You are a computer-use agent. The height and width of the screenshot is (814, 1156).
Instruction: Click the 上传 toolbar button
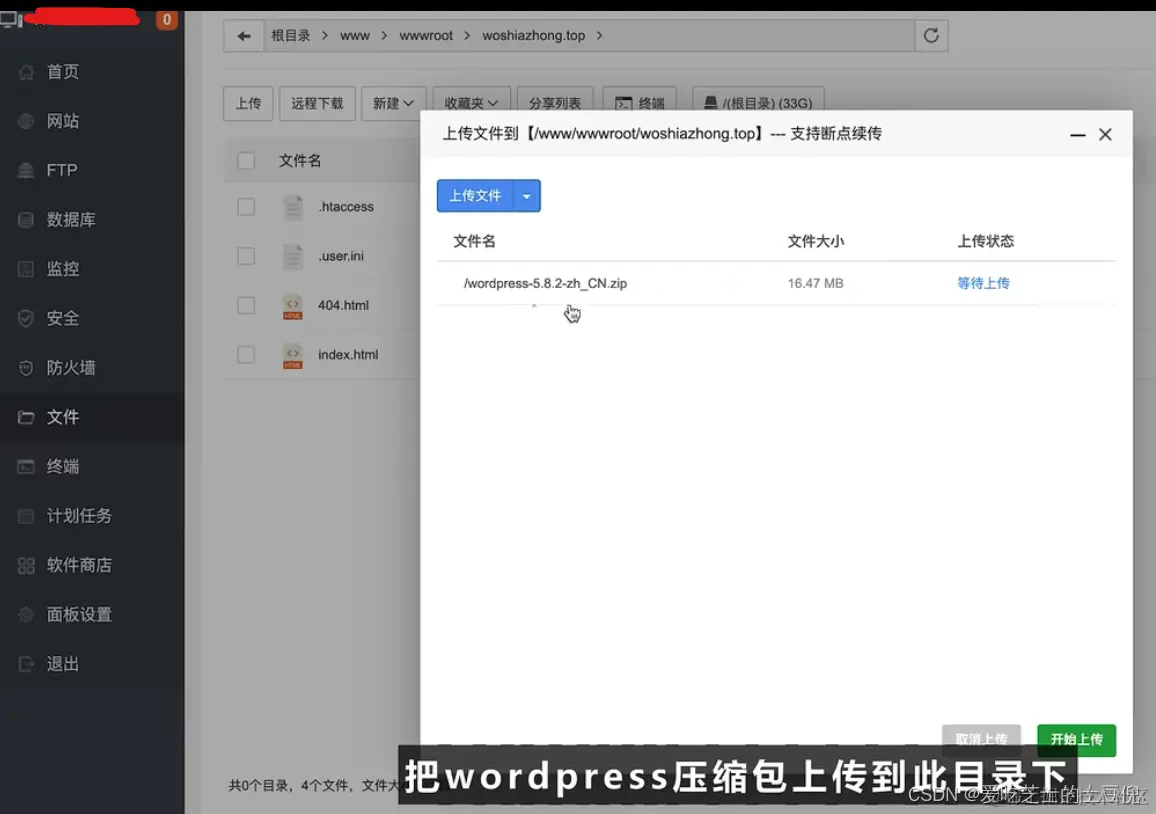[248, 103]
